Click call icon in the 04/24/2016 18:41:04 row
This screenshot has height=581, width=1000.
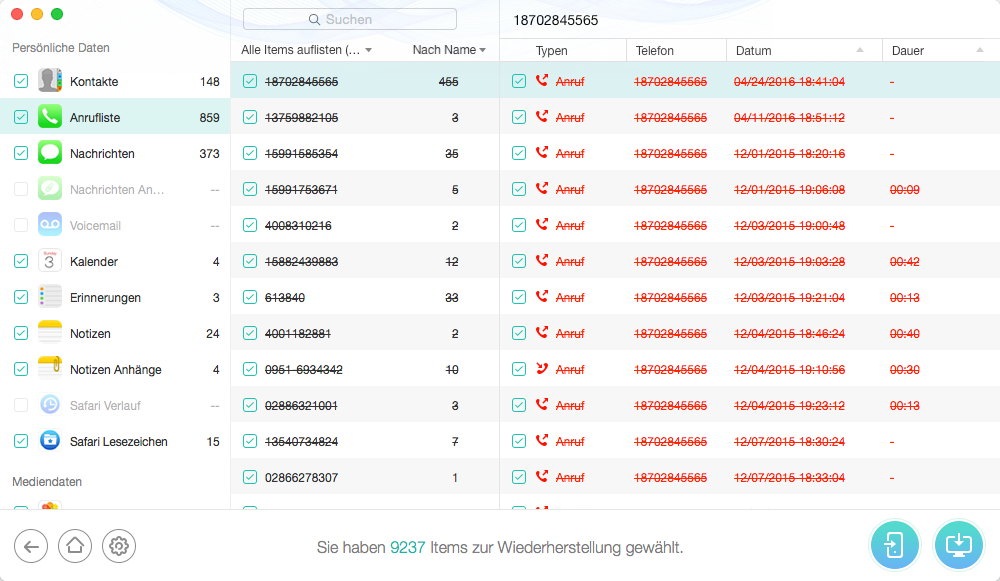tap(541, 80)
